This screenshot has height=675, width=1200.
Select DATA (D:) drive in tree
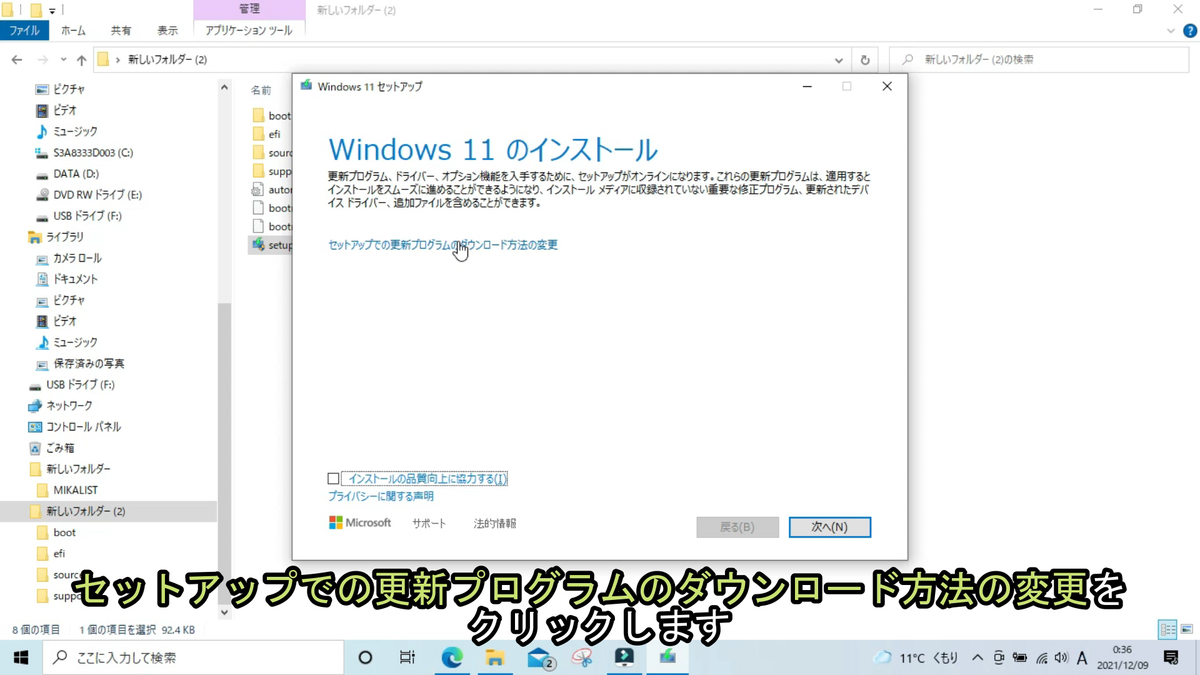coord(67,174)
